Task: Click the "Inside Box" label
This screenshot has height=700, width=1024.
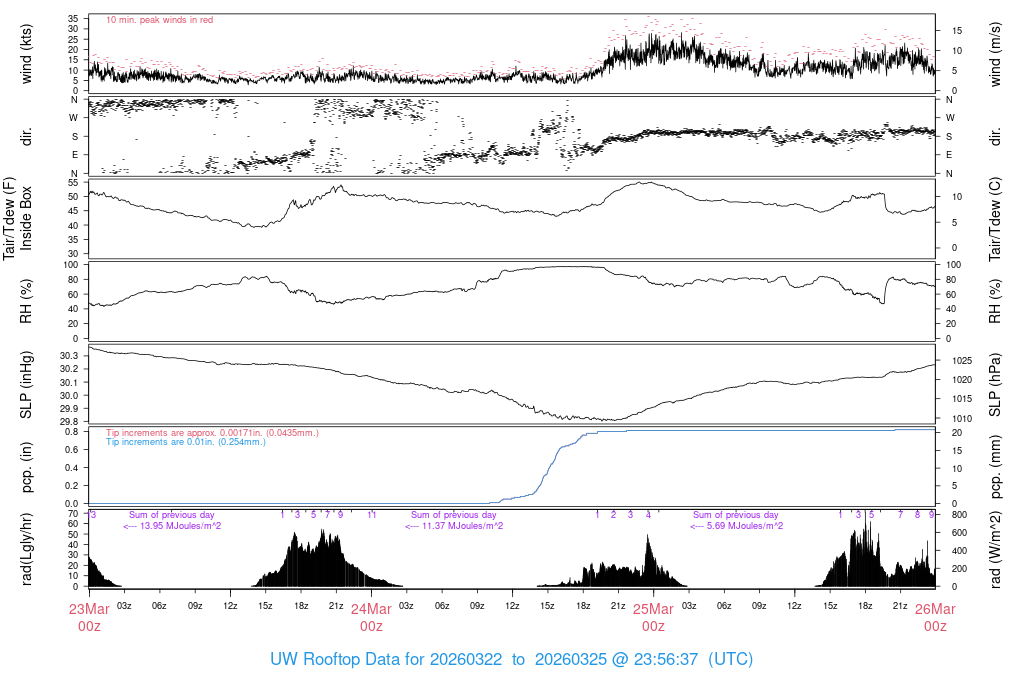Action: (x=26, y=218)
